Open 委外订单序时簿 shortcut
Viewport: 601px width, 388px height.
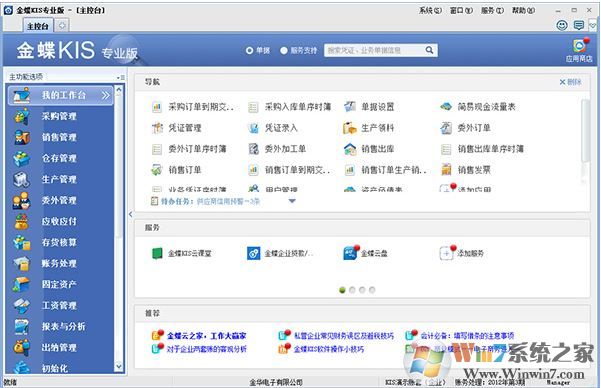tap(189, 149)
